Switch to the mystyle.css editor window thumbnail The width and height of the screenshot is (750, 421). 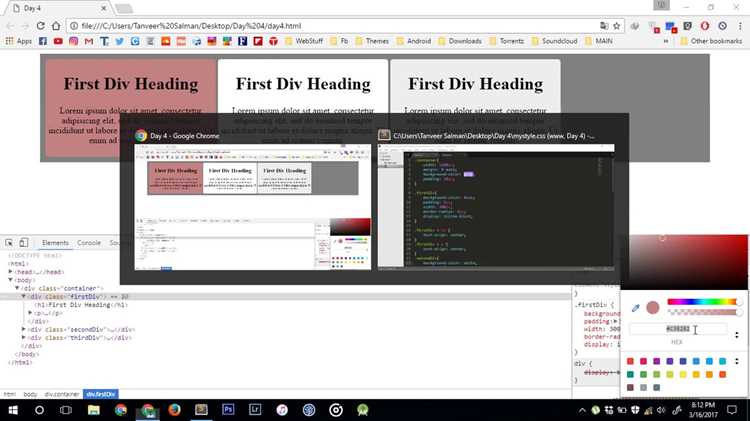(x=496, y=207)
